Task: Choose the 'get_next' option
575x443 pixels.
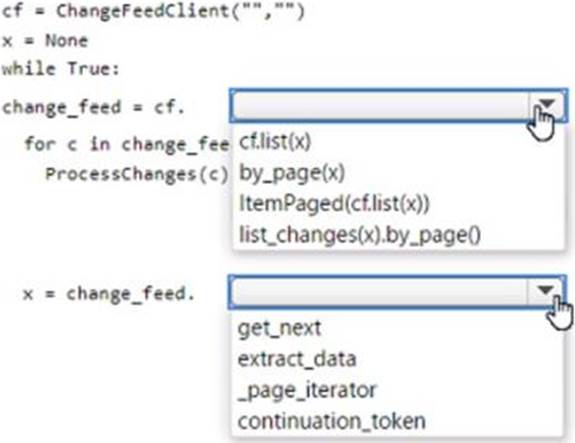Action: [x=279, y=328]
